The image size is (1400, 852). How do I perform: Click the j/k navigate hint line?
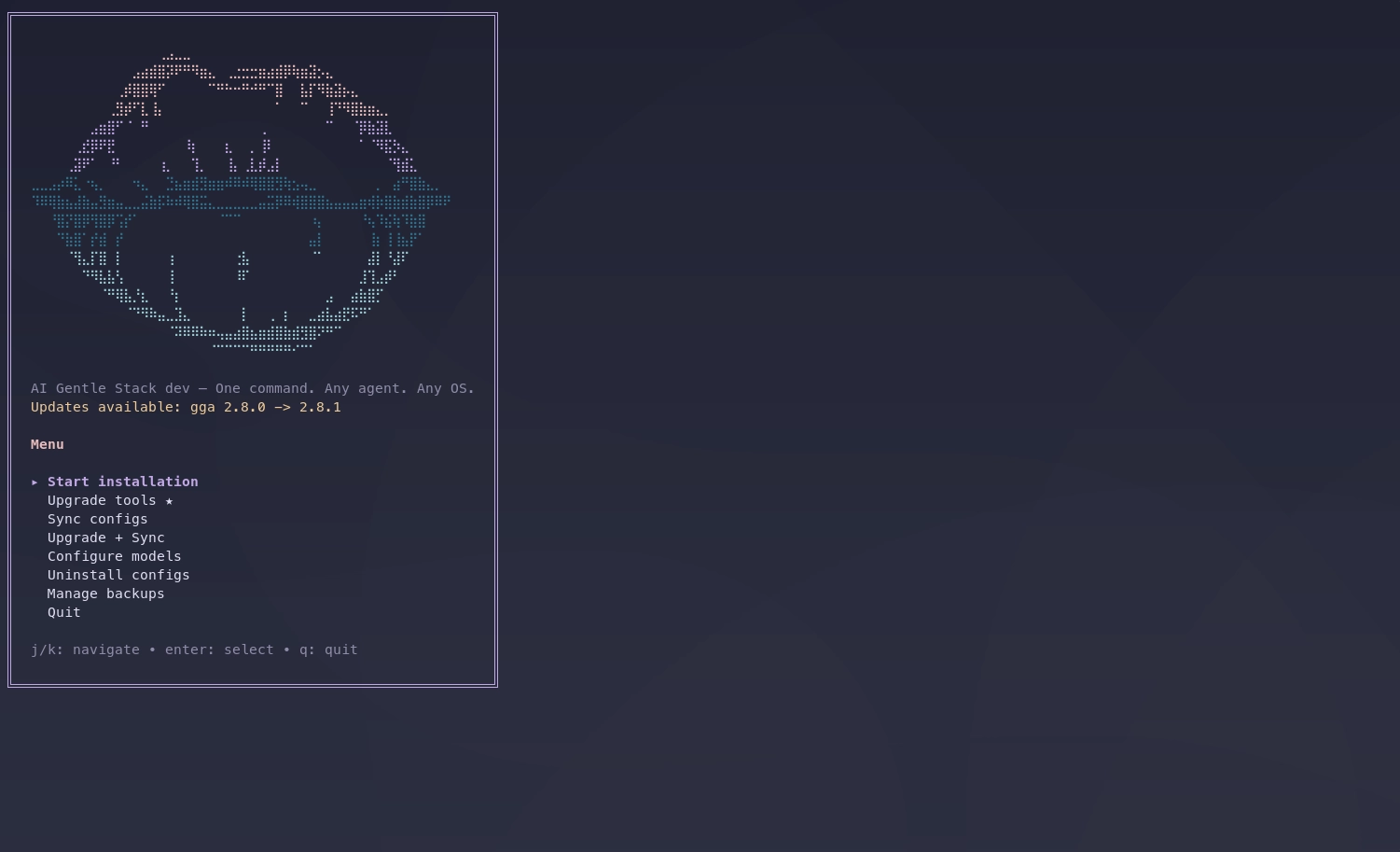pyautogui.click(x=194, y=649)
